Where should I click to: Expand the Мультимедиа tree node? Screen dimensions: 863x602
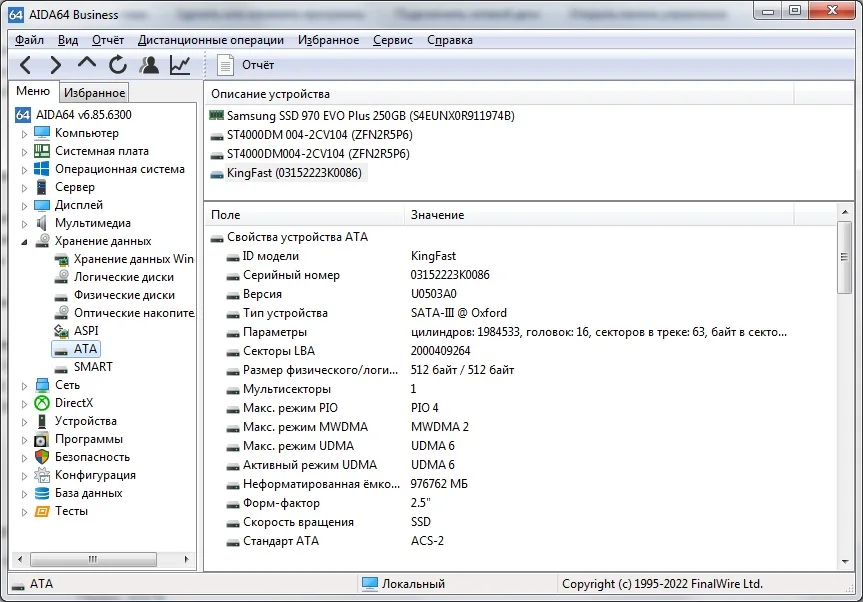[x=24, y=225]
